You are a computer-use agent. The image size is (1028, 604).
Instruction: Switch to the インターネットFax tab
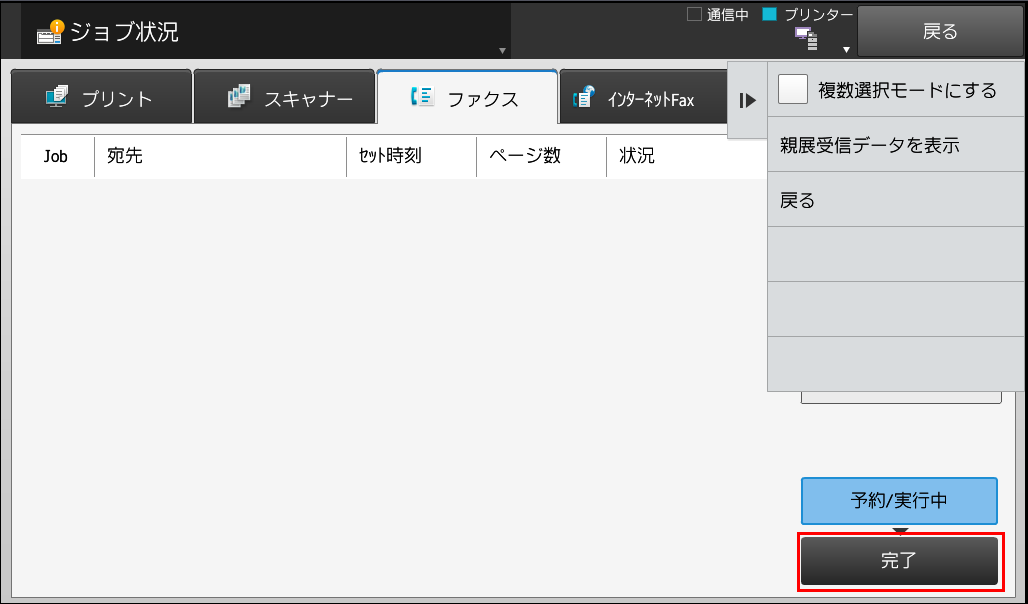coord(644,96)
